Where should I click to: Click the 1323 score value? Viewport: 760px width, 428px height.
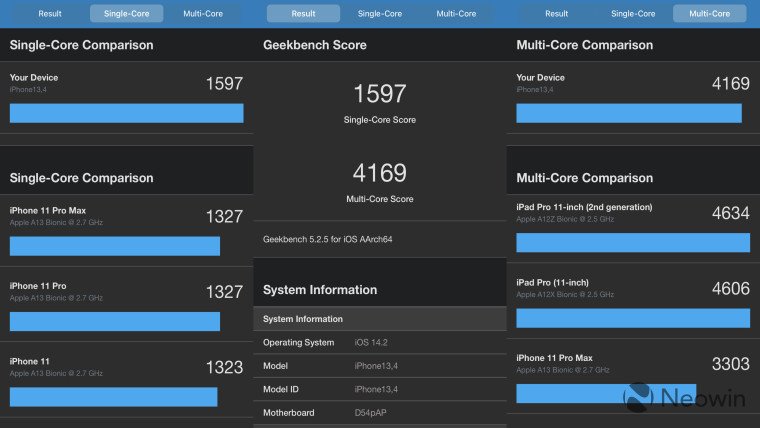point(224,367)
